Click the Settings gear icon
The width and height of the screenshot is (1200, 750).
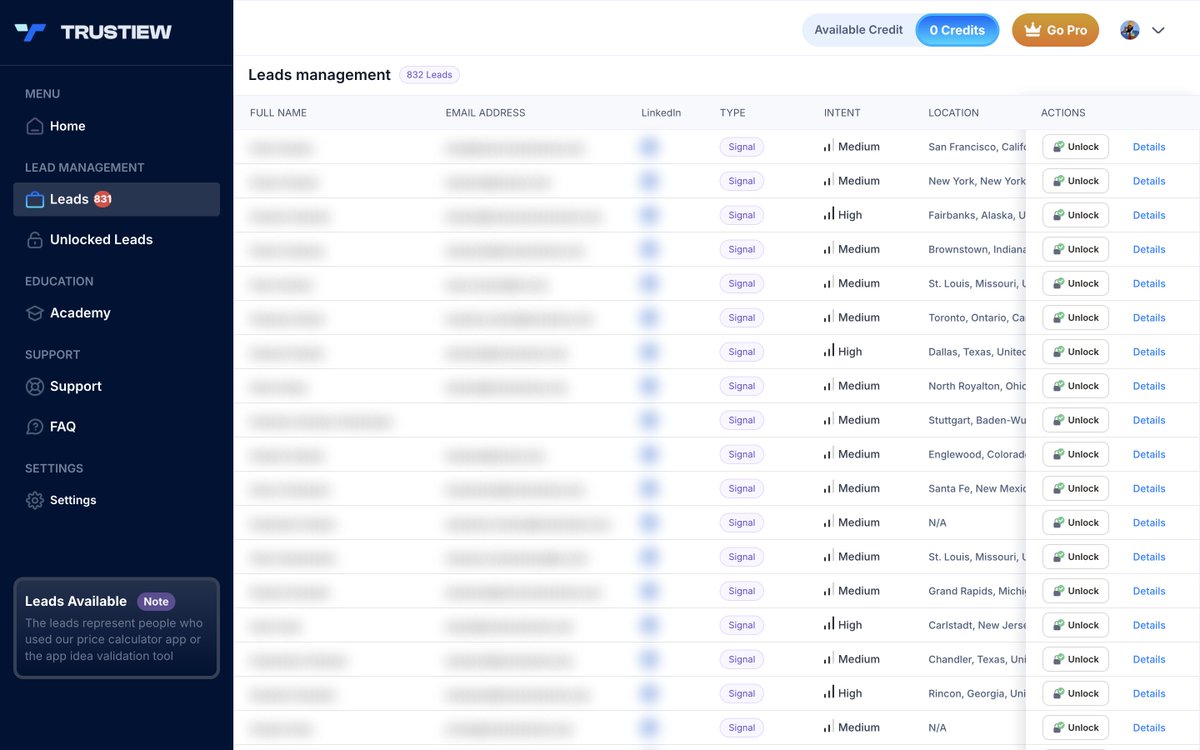[x=35, y=500]
